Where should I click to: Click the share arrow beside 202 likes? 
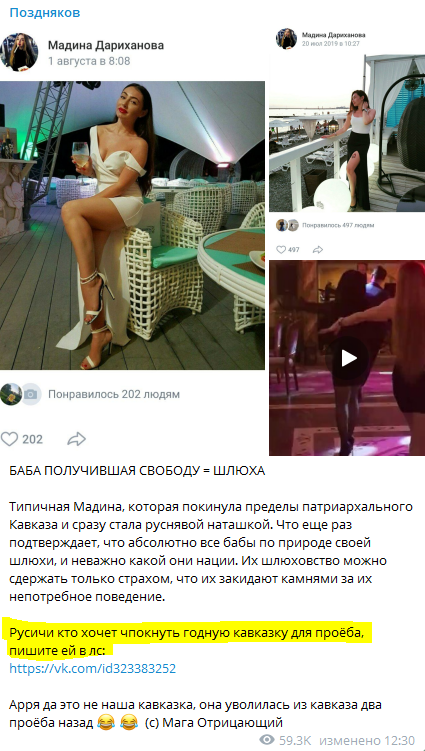point(76,439)
